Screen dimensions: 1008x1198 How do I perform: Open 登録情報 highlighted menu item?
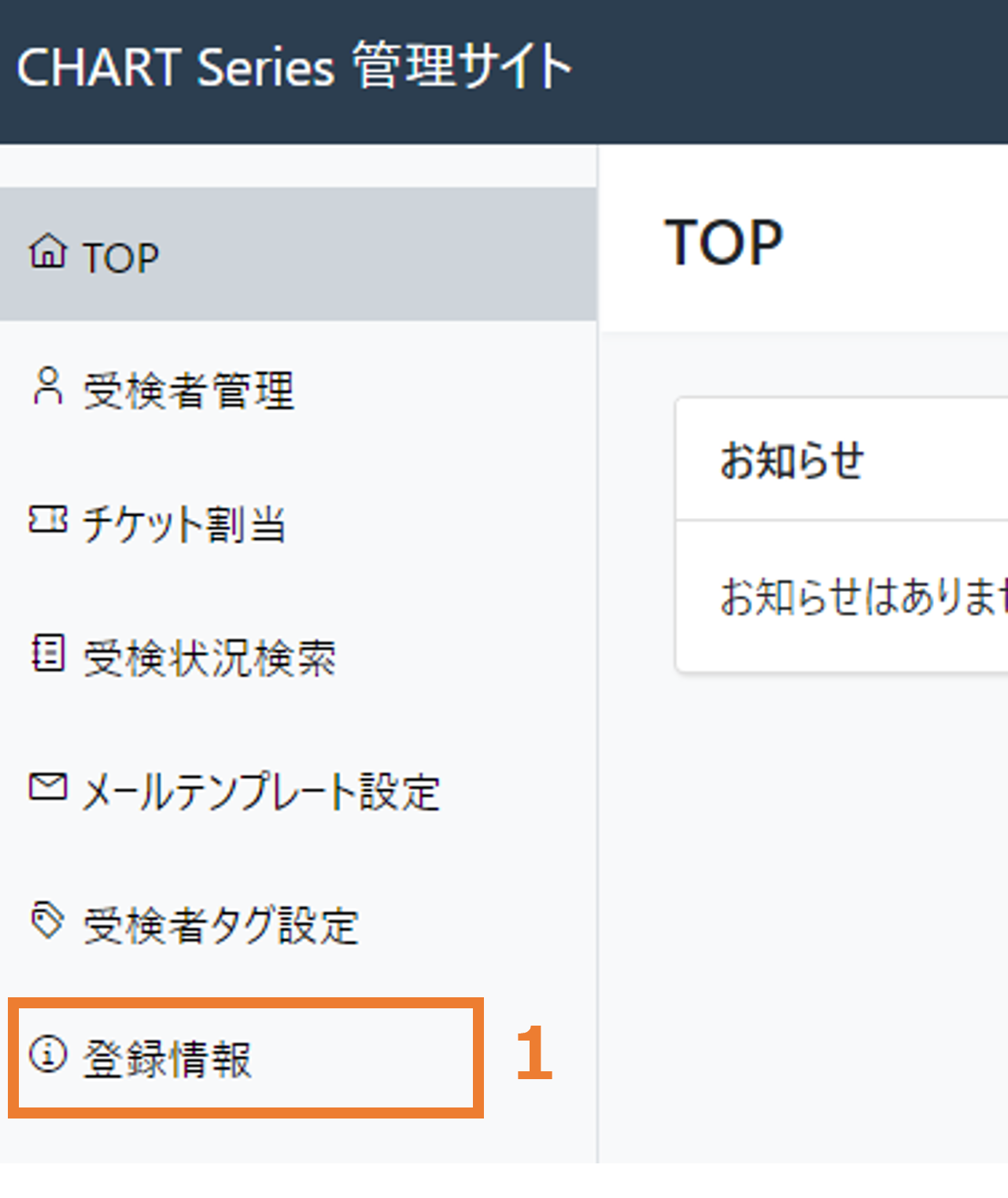[x=246, y=1057]
